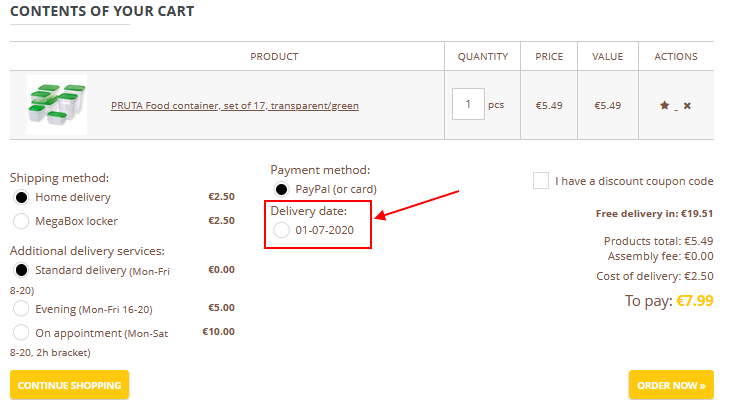Remove PRUTA item with the X icon

[x=687, y=105]
